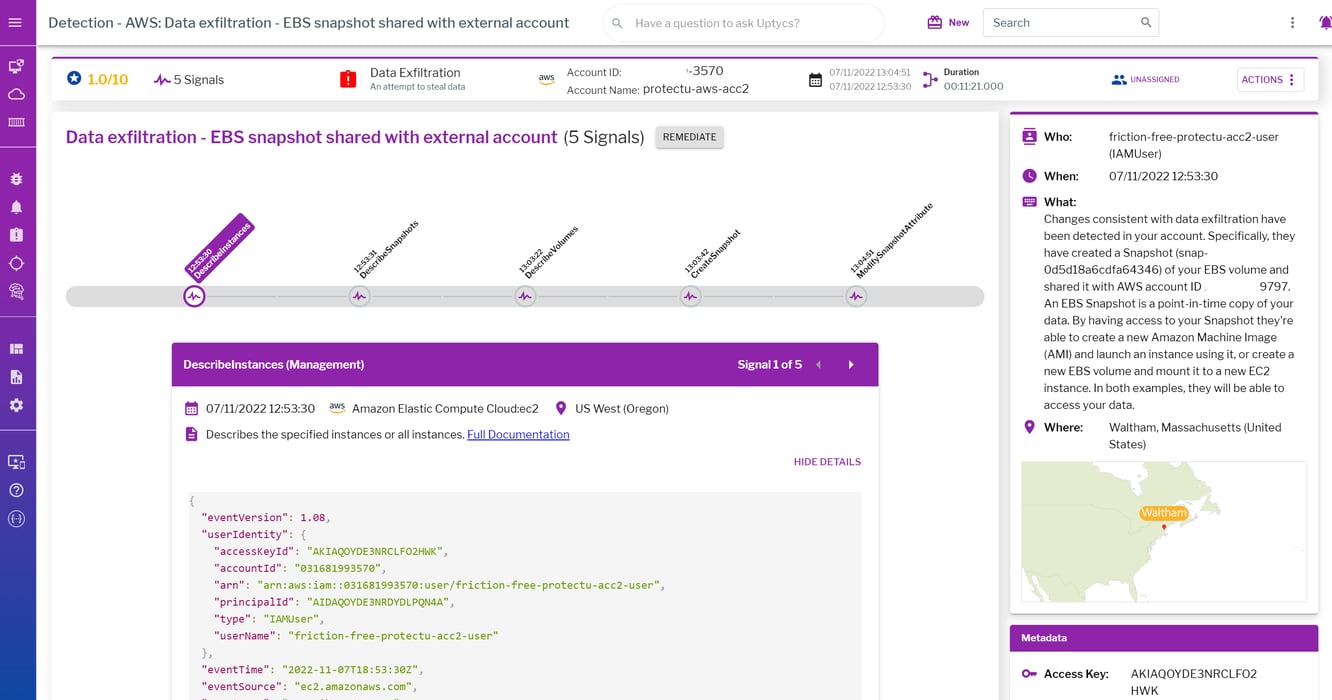Click the 5 Signals indicator
This screenshot has width=1332, height=700.
click(188, 79)
